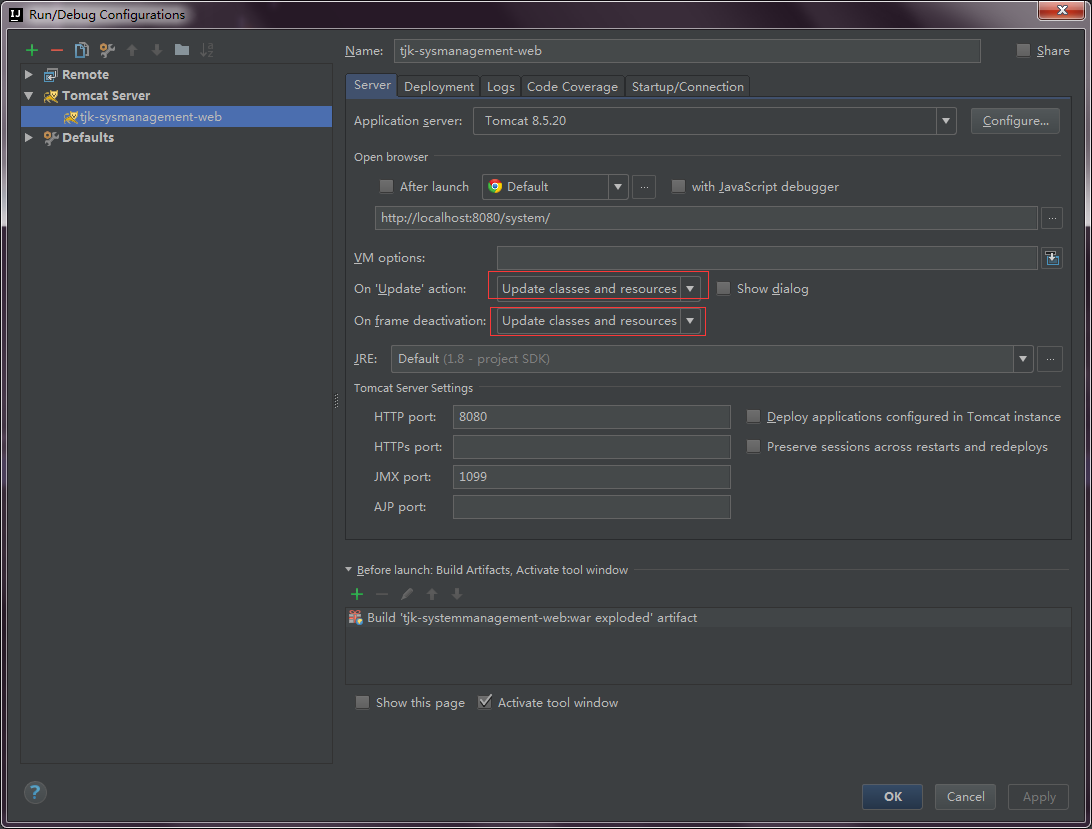Expand the Remote tree node
The image size is (1092, 829).
coord(29,75)
